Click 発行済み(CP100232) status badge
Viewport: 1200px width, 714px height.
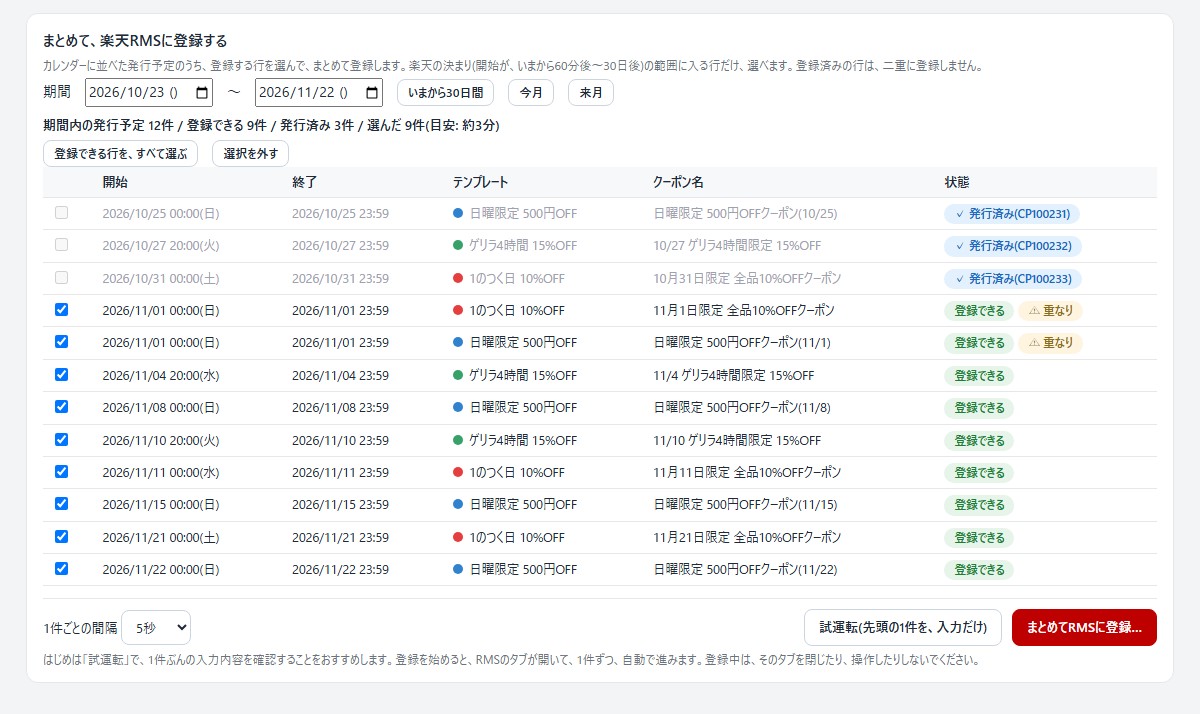[x=1013, y=246]
